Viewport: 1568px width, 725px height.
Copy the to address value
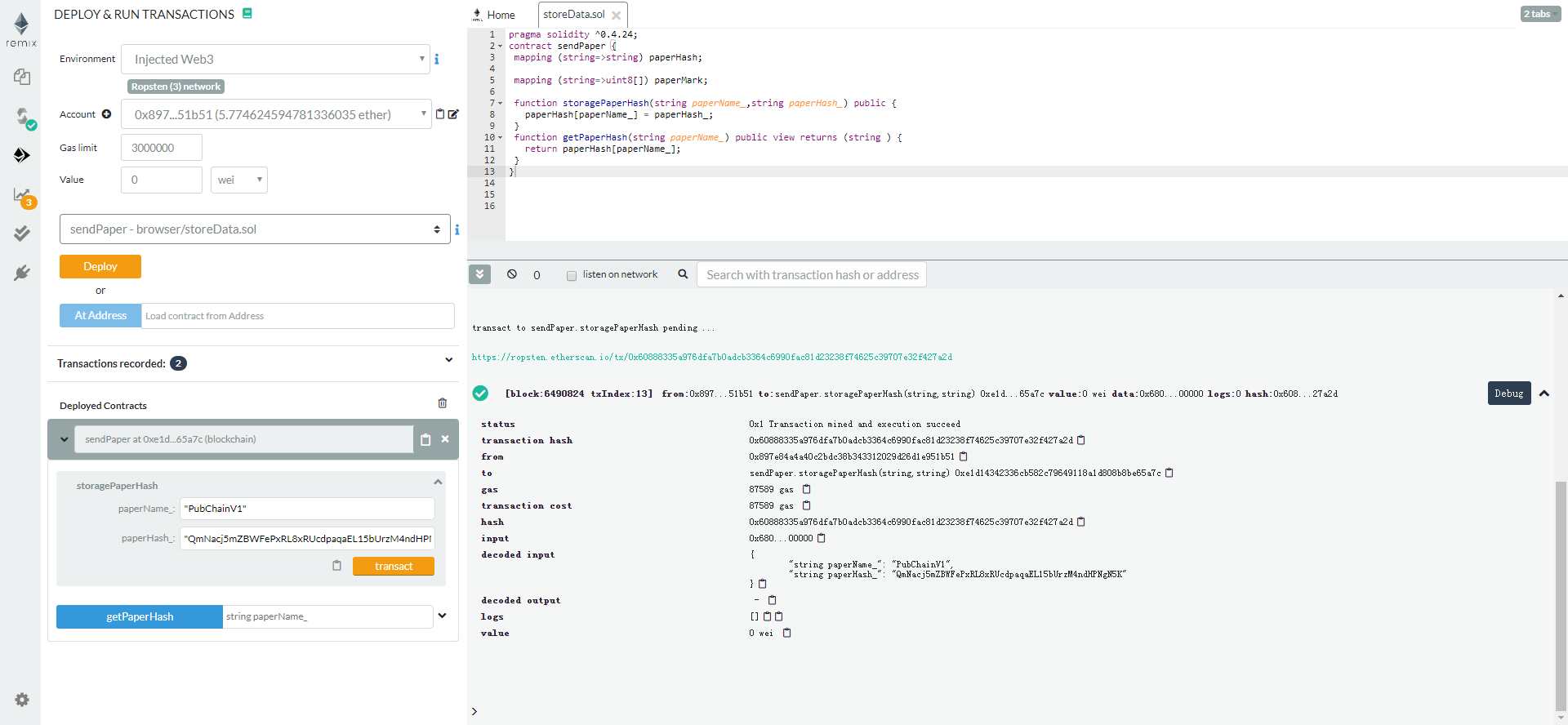pyautogui.click(x=1169, y=473)
